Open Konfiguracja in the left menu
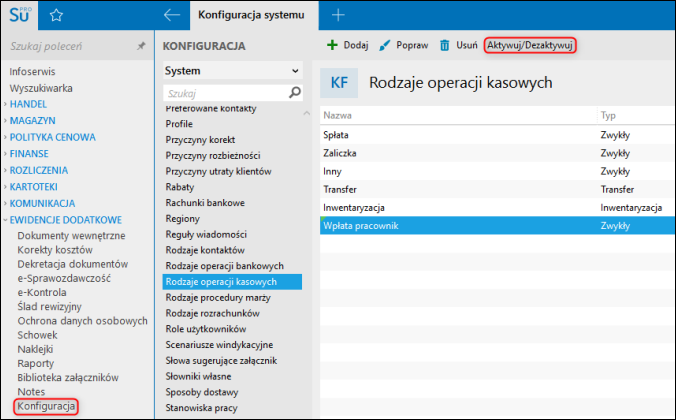The image size is (676, 420). pos(46,406)
